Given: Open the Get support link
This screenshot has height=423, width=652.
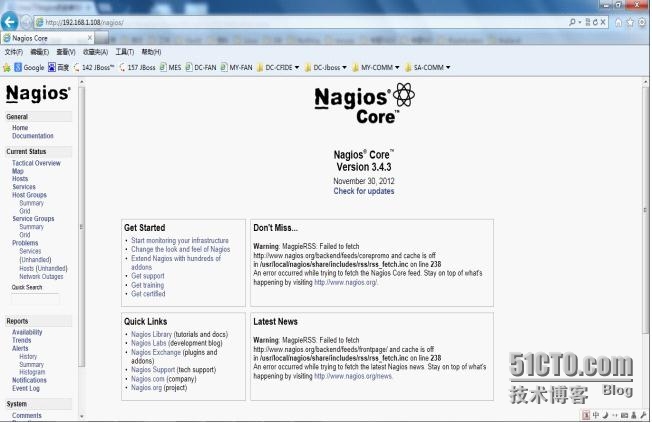Looking at the screenshot, I should click(148, 276).
